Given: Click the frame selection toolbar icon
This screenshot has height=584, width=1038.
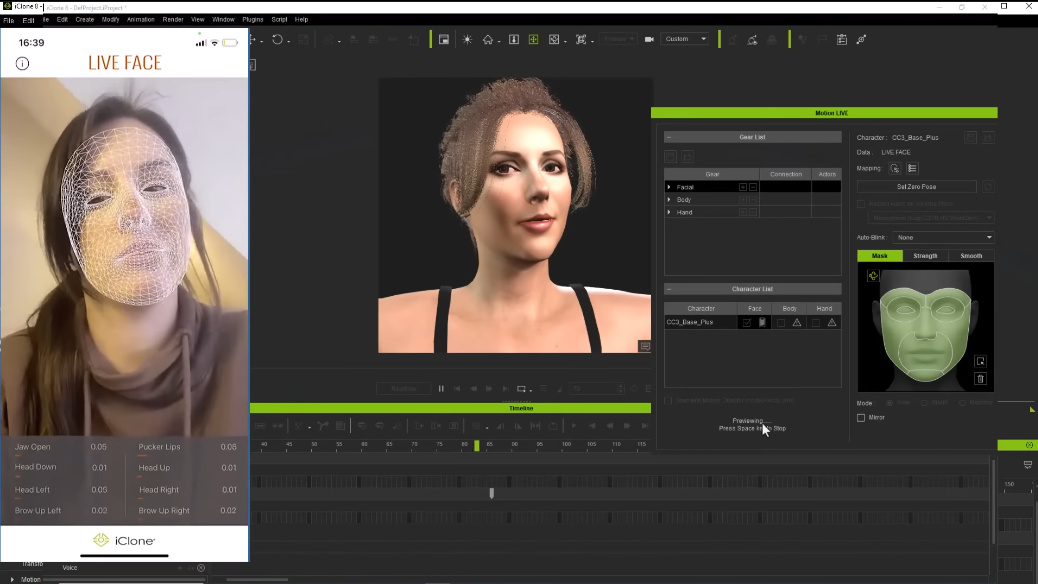Looking at the screenshot, I should (554, 40).
